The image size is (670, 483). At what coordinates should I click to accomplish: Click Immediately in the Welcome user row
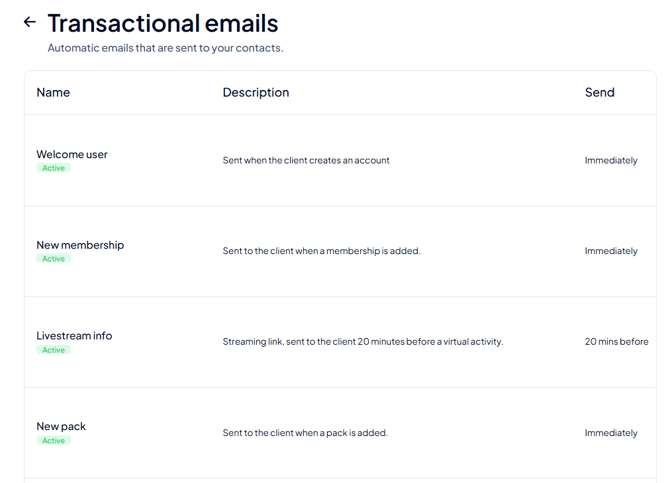(x=611, y=160)
